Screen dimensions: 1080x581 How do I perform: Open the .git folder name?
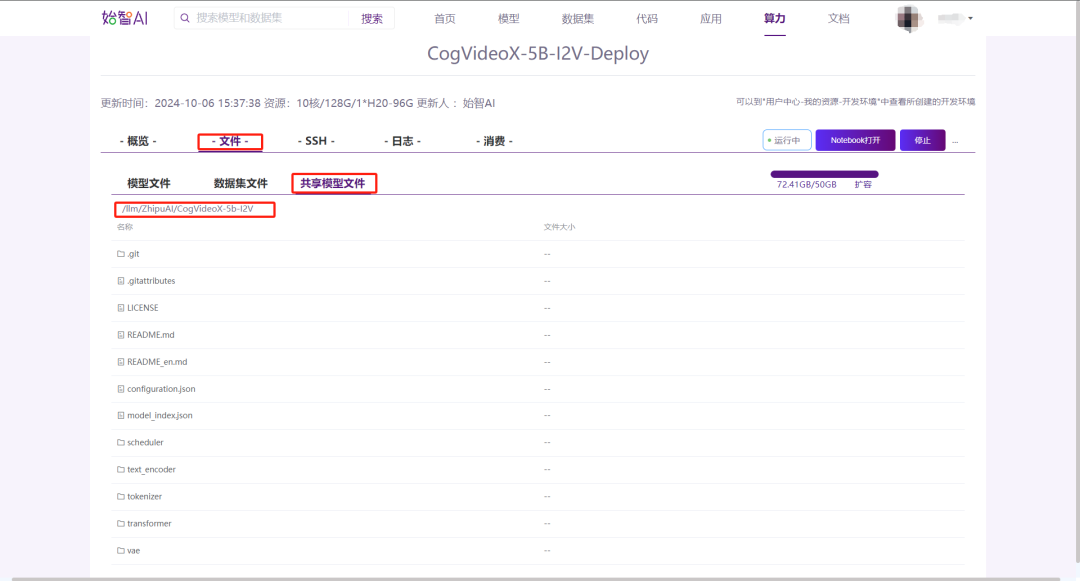click(x=134, y=254)
